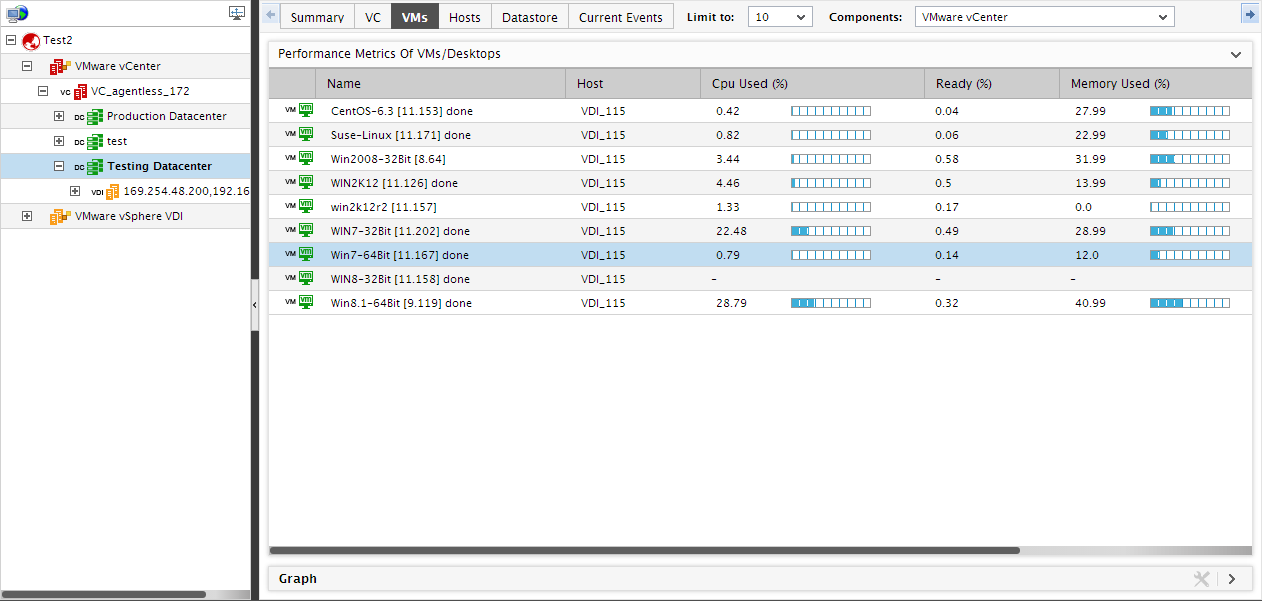1262x601 pixels.
Task: Expand the test datacenter node
Action: click(59, 141)
